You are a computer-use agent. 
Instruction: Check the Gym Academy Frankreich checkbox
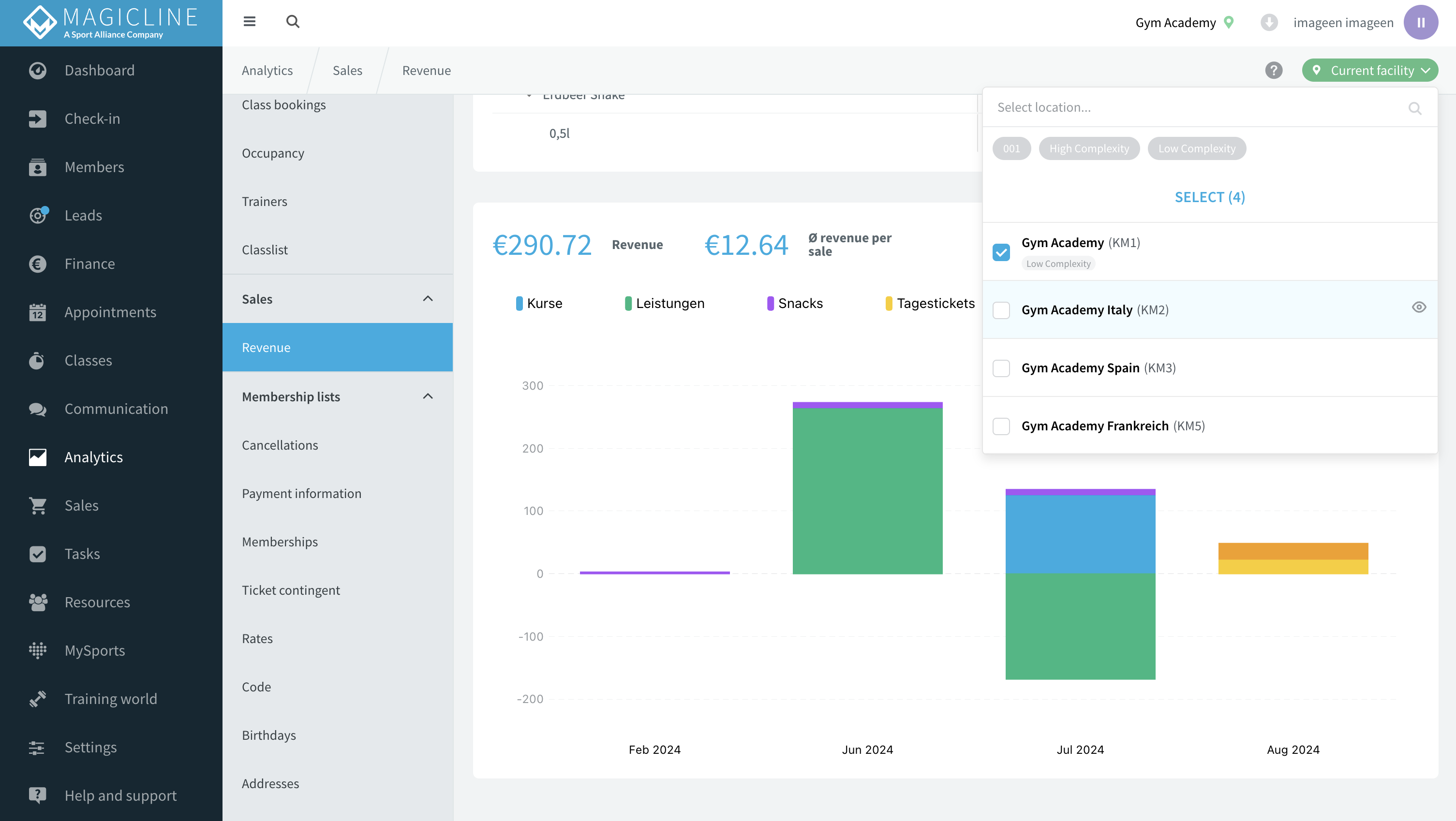pos(1001,426)
